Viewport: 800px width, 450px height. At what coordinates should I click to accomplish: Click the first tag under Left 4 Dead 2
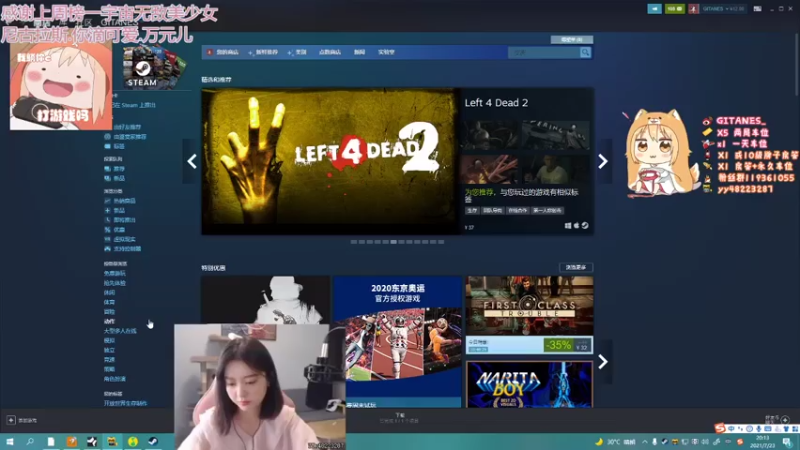click(x=472, y=211)
